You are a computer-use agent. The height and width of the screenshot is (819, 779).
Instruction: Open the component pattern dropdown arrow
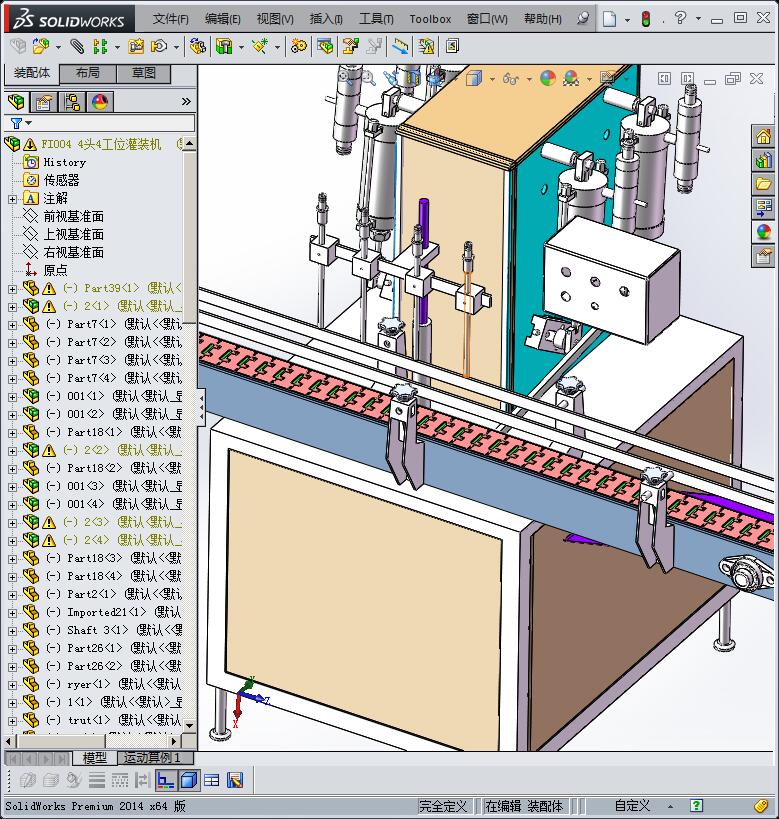pos(117,48)
